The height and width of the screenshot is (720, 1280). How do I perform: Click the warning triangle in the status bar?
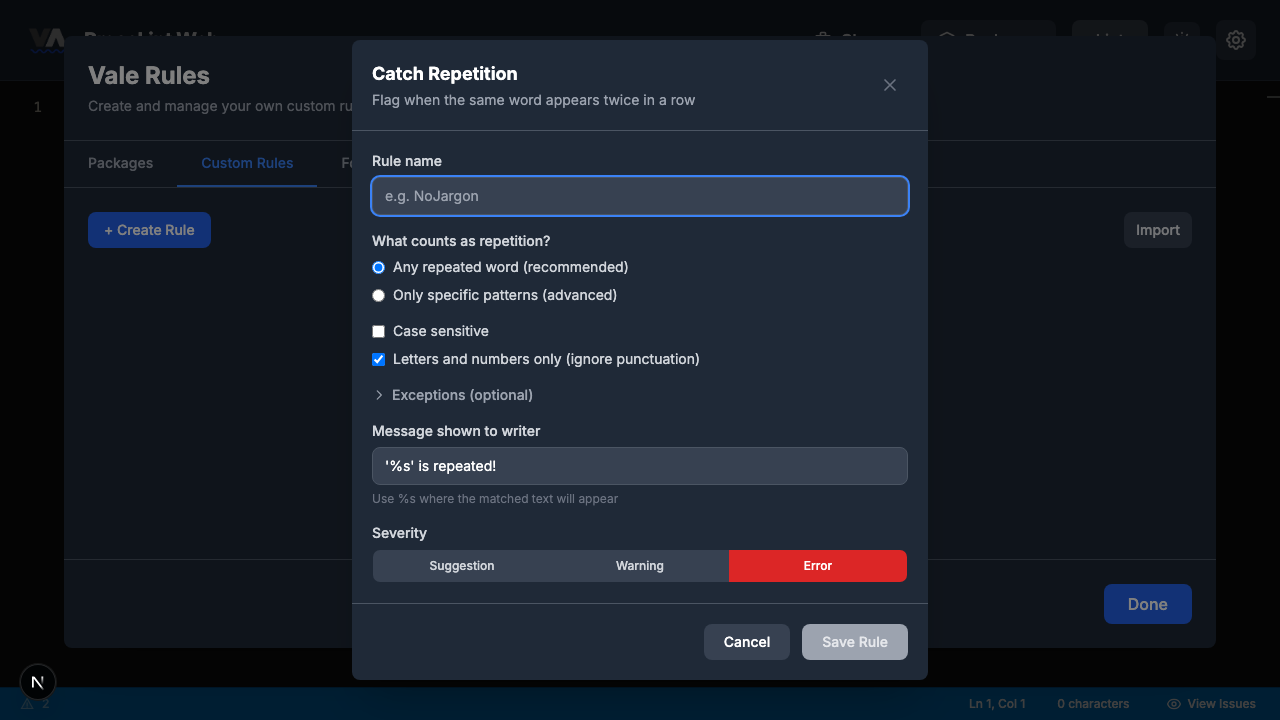(26, 703)
